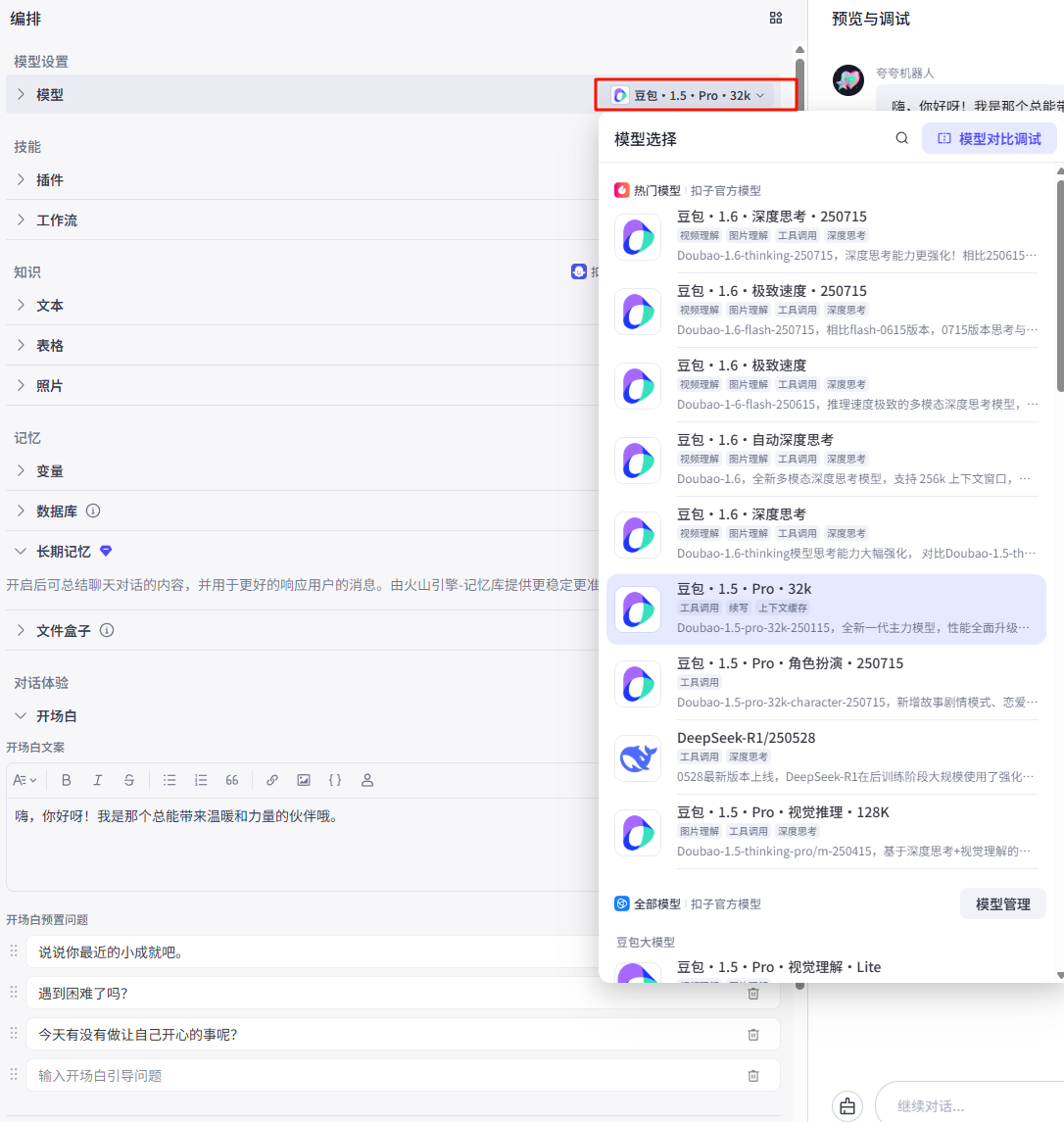Select 豆包·1.6·深度思考·250715 model
The height and width of the screenshot is (1122, 1064).
click(x=826, y=237)
